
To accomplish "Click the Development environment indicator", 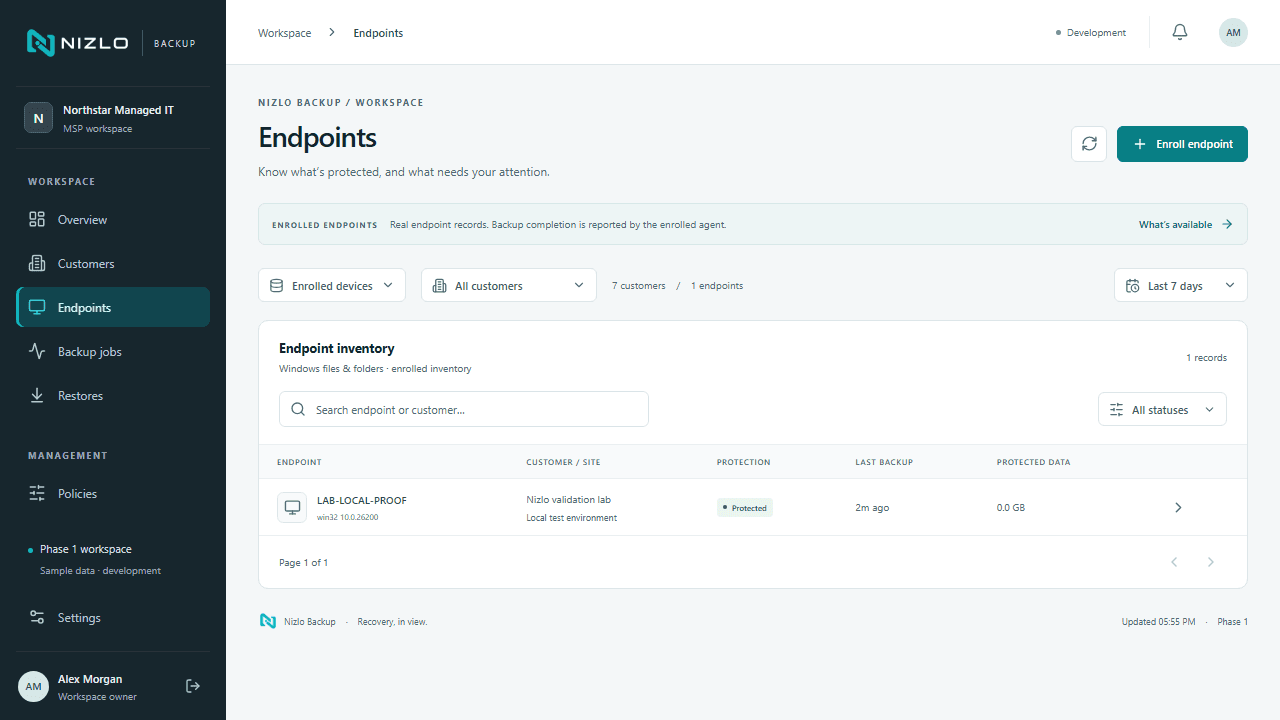I will click(x=1091, y=33).
